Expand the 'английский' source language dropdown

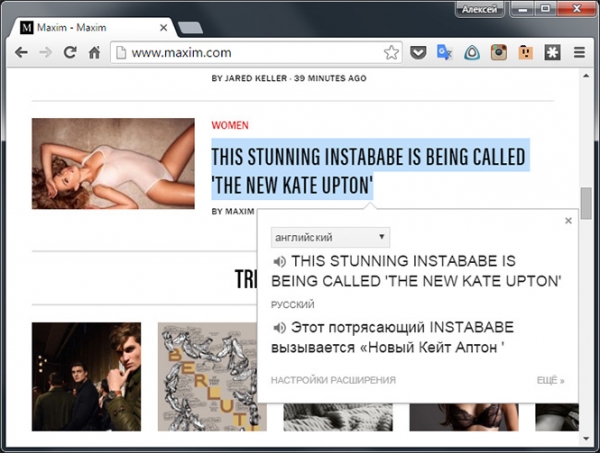pos(330,238)
